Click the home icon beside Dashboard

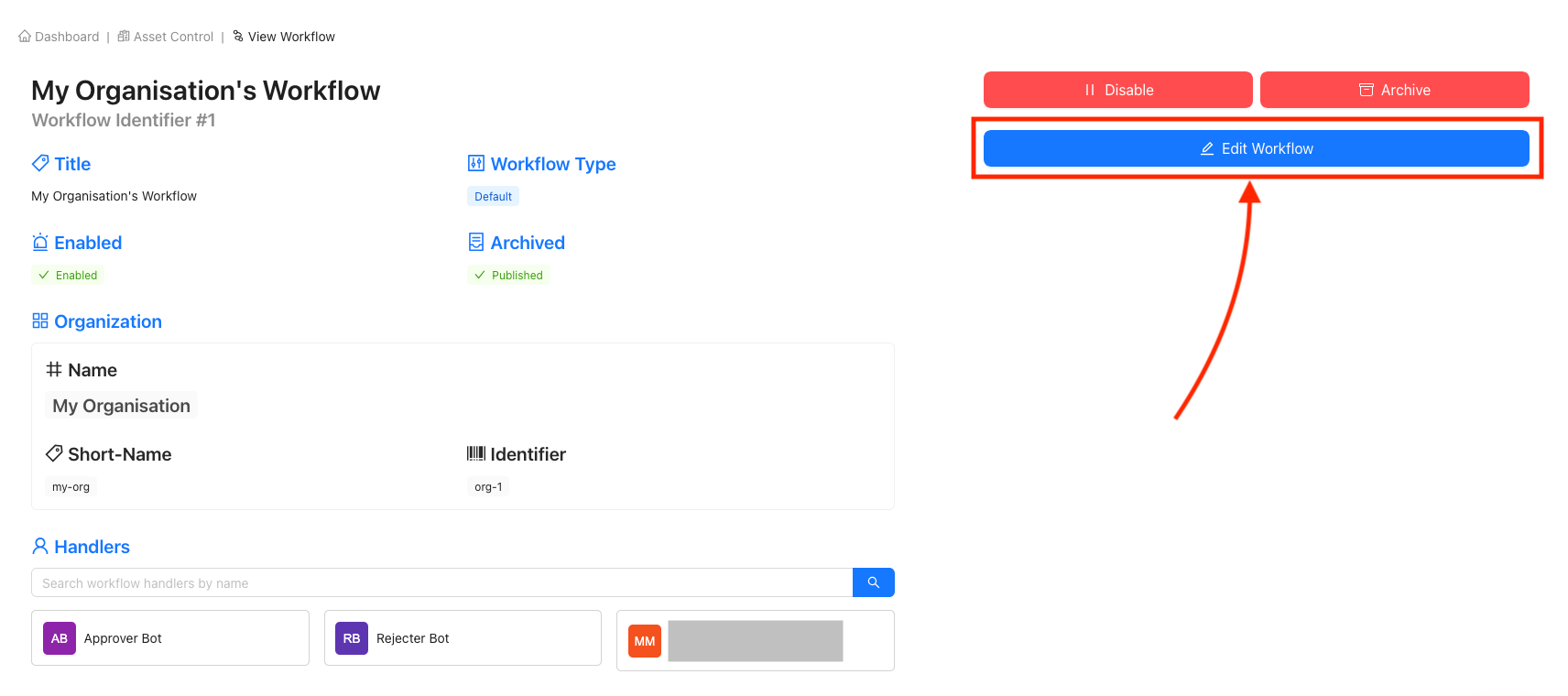[25, 37]
